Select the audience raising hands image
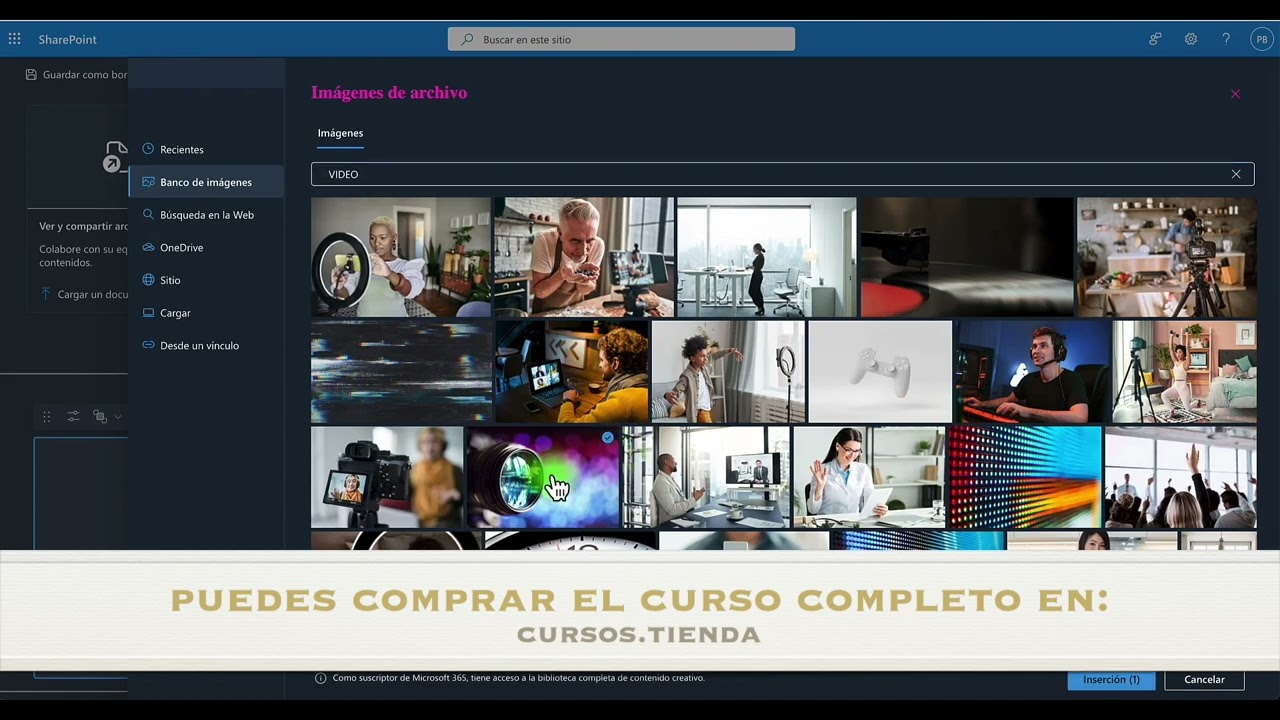 (1180, 477)
